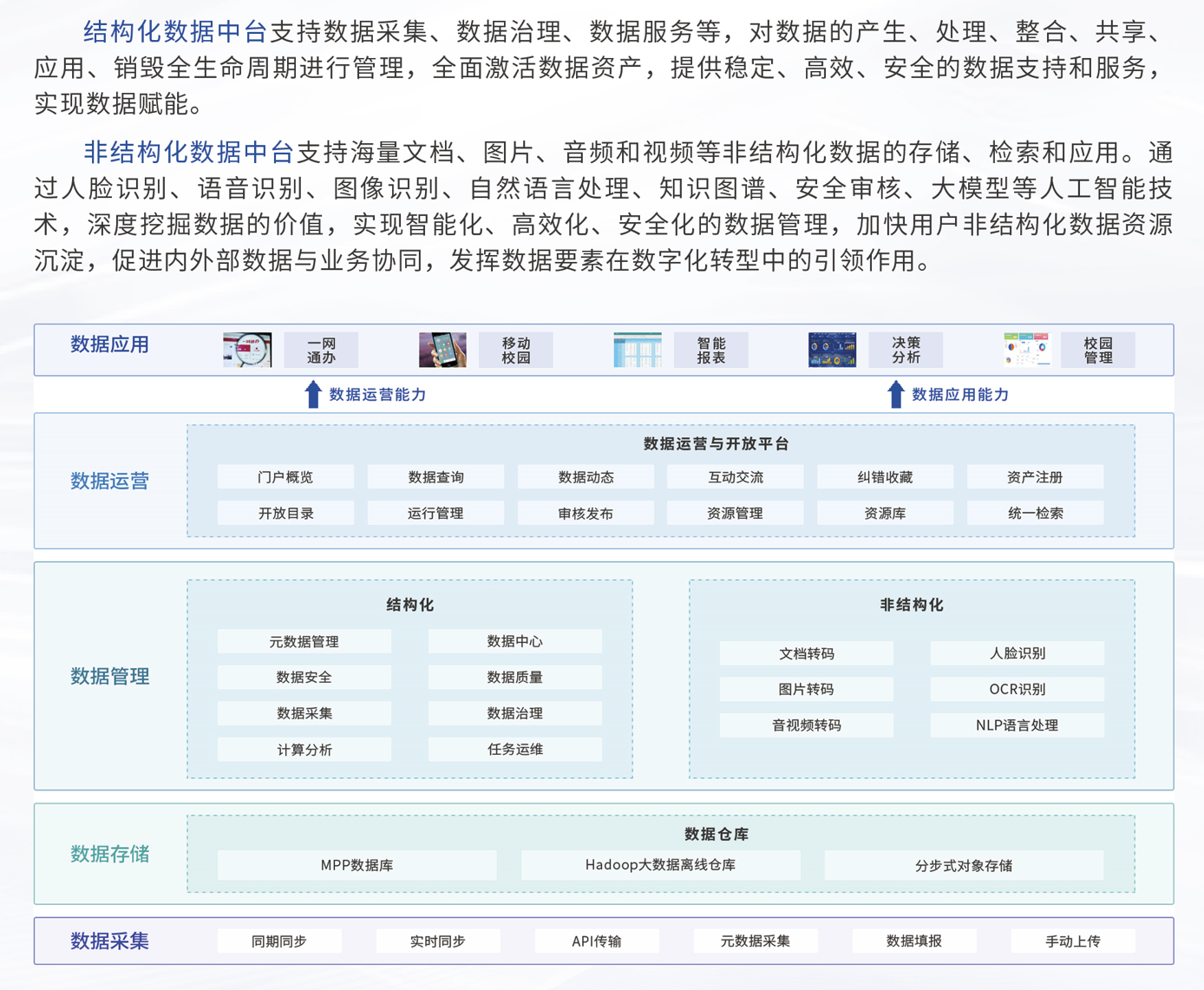
Task: Select the 手动上传 box
Action: [x=1073, y=941]
